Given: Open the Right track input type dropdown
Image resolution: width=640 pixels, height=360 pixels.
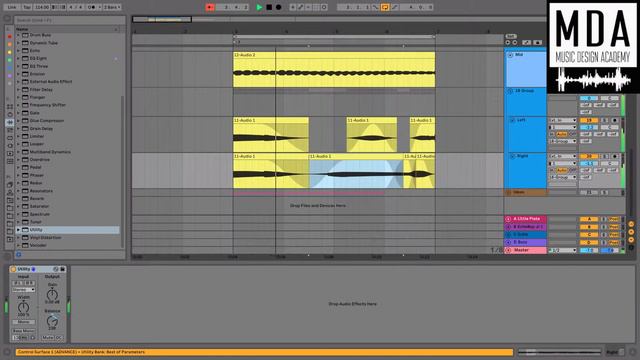Looking at the screenshot, I should click(x=563, y=156).
